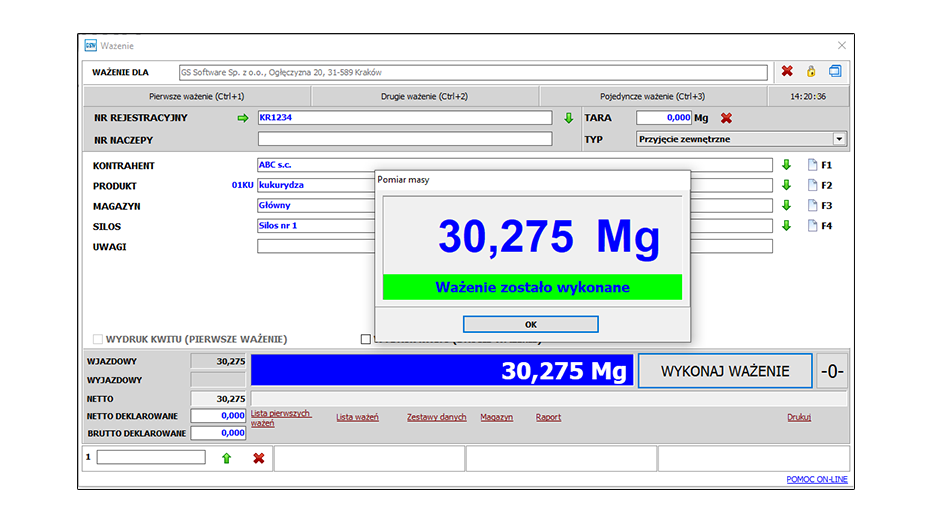Toggle the checkbox partly hidden behind dialog

pyautogui.click(x=366, y=339)
